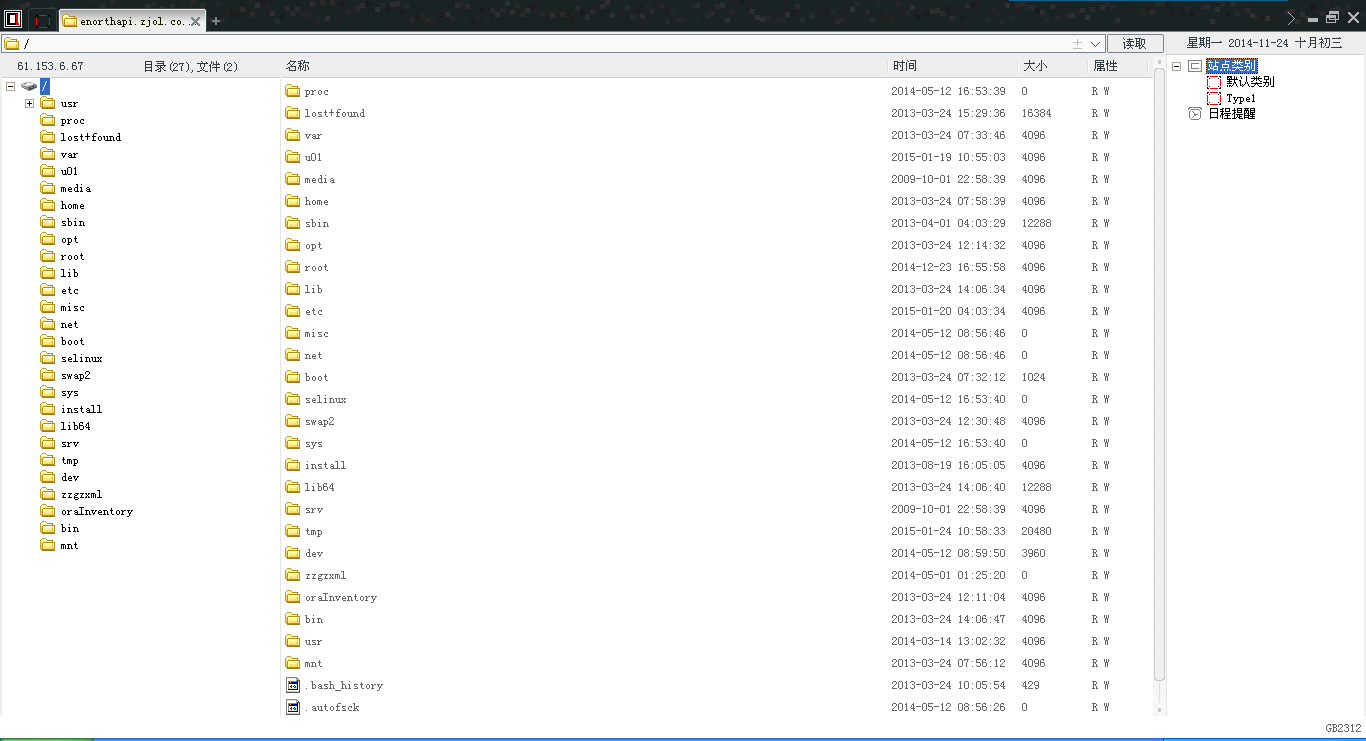
Task: Select install in left tree
Action: [81, 410]
